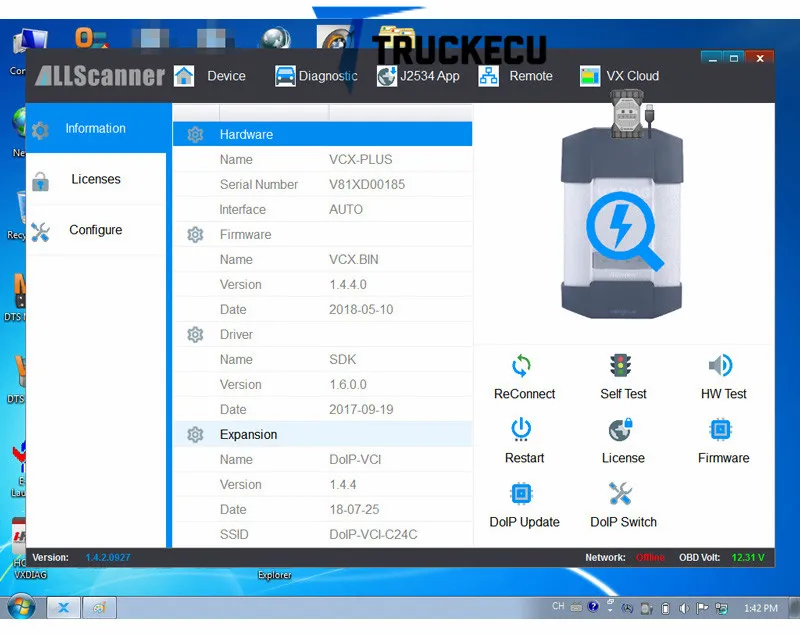Click the HW Test label
This screenshot has height=634, width=800.
tap(723, 394)
